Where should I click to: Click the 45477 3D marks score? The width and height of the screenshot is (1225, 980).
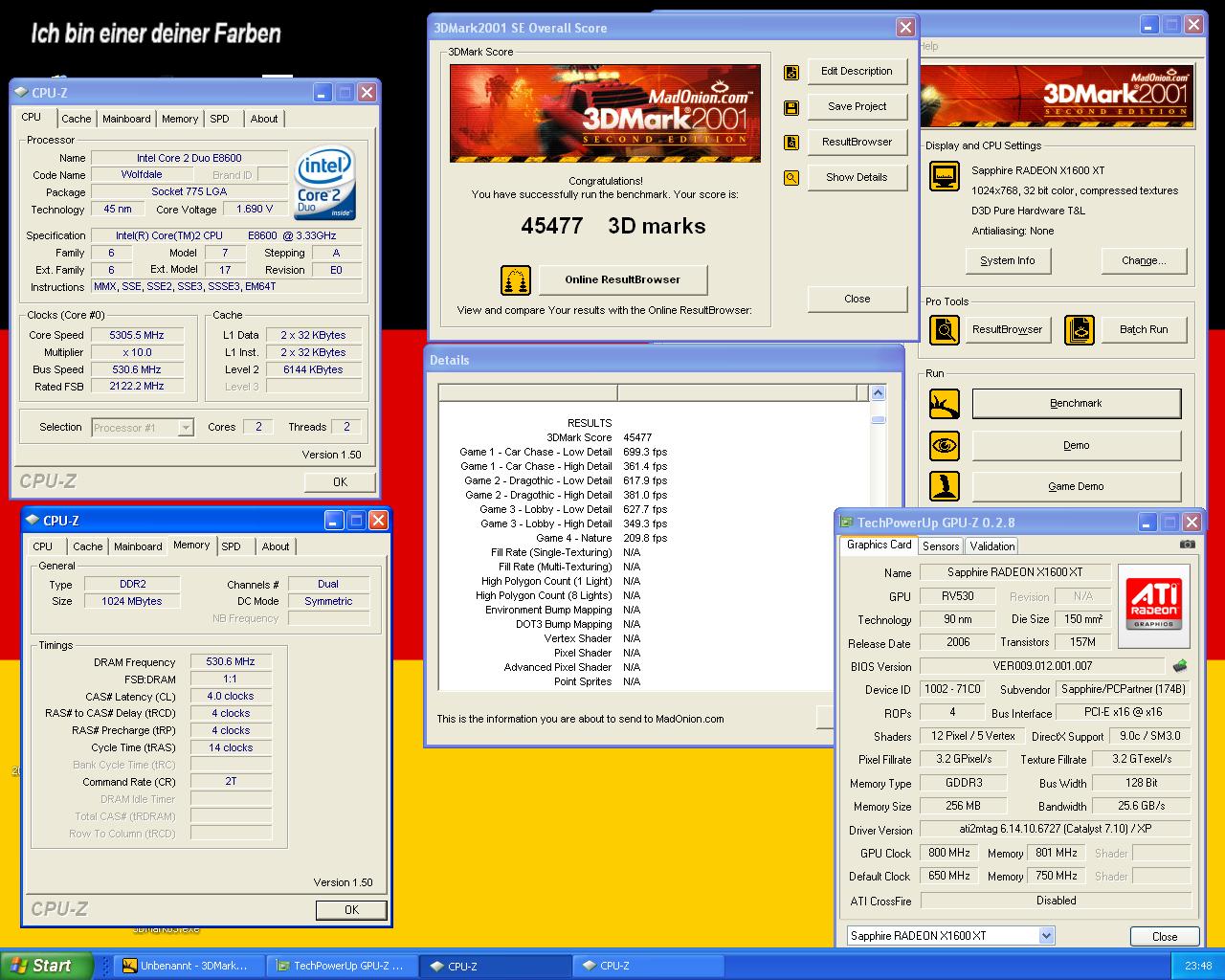pyautogui.click(x=612, y=227)
